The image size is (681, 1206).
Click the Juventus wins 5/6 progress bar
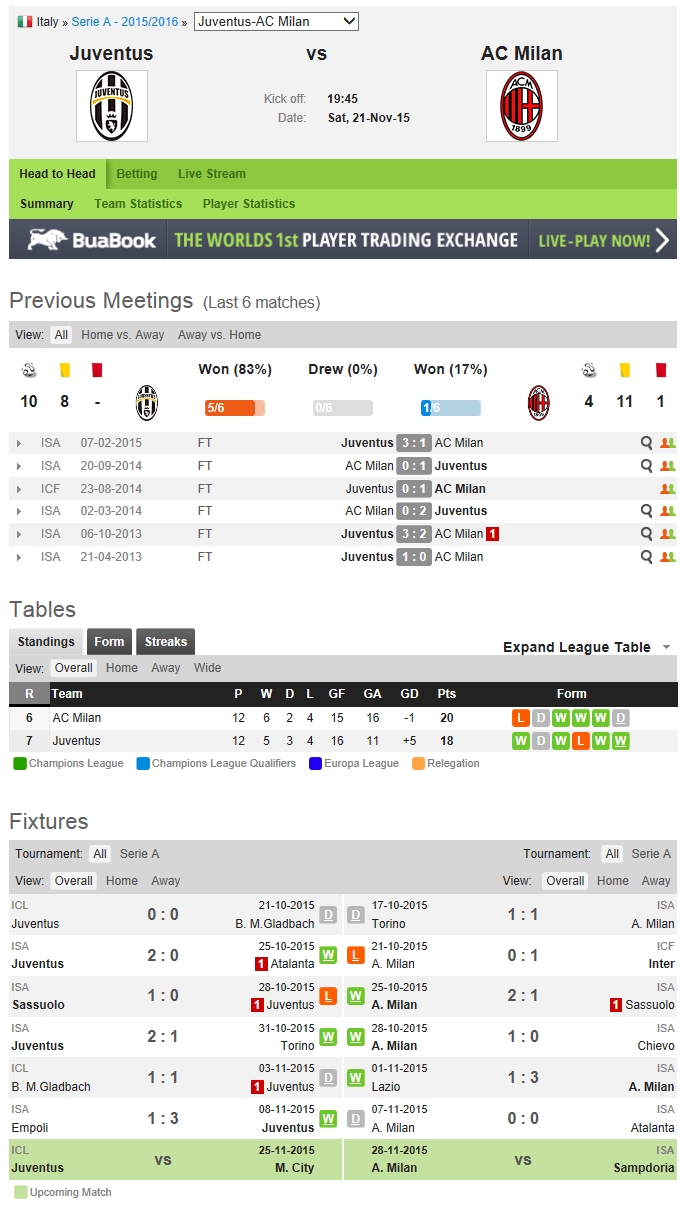pos(234,408)
